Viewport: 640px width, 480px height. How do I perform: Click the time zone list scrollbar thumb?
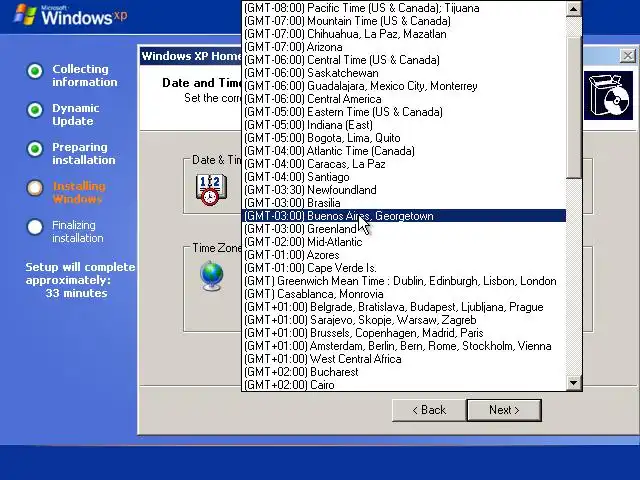pyautogui.click(x=573, y=108)
